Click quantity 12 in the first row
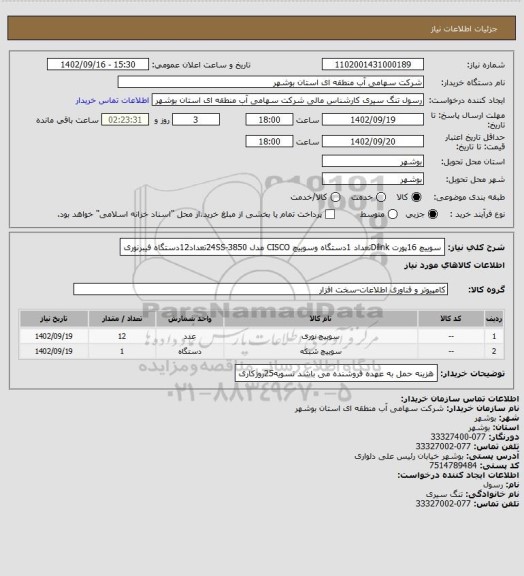This screenshot has height=576, width=524. pyautogui.click(x=122, y=336)
